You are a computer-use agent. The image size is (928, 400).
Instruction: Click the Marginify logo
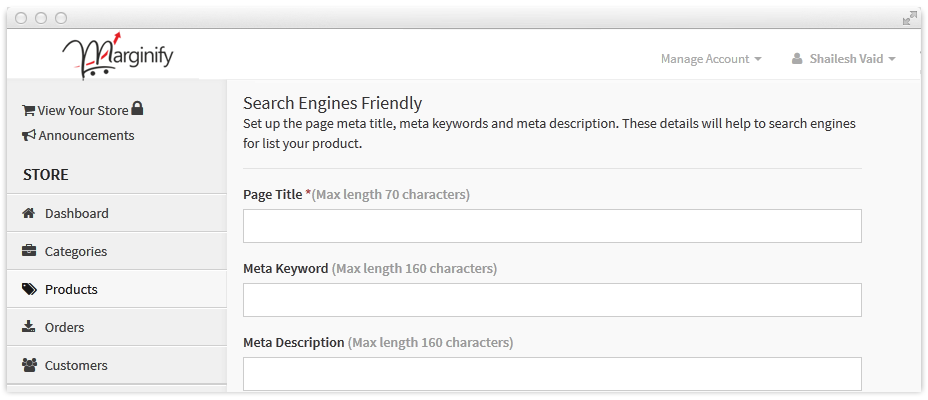pyautogui.click(x=117, y=55)
